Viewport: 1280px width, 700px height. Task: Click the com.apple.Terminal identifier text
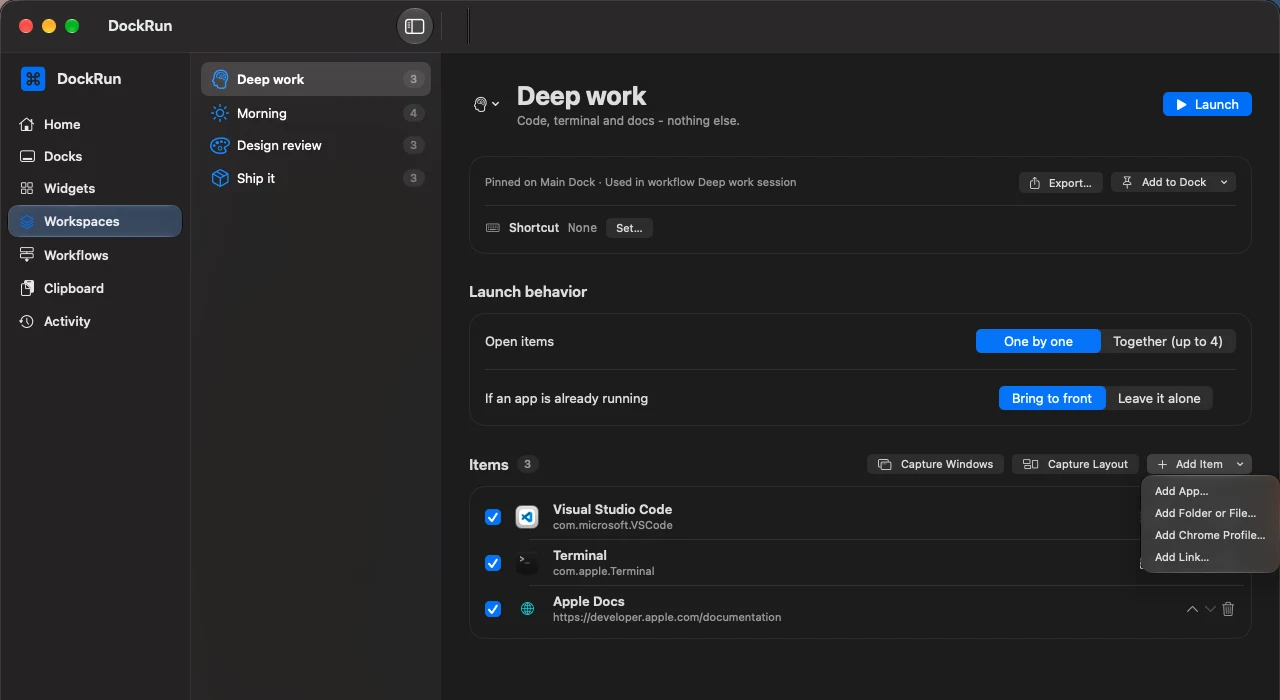pos(604,571)
